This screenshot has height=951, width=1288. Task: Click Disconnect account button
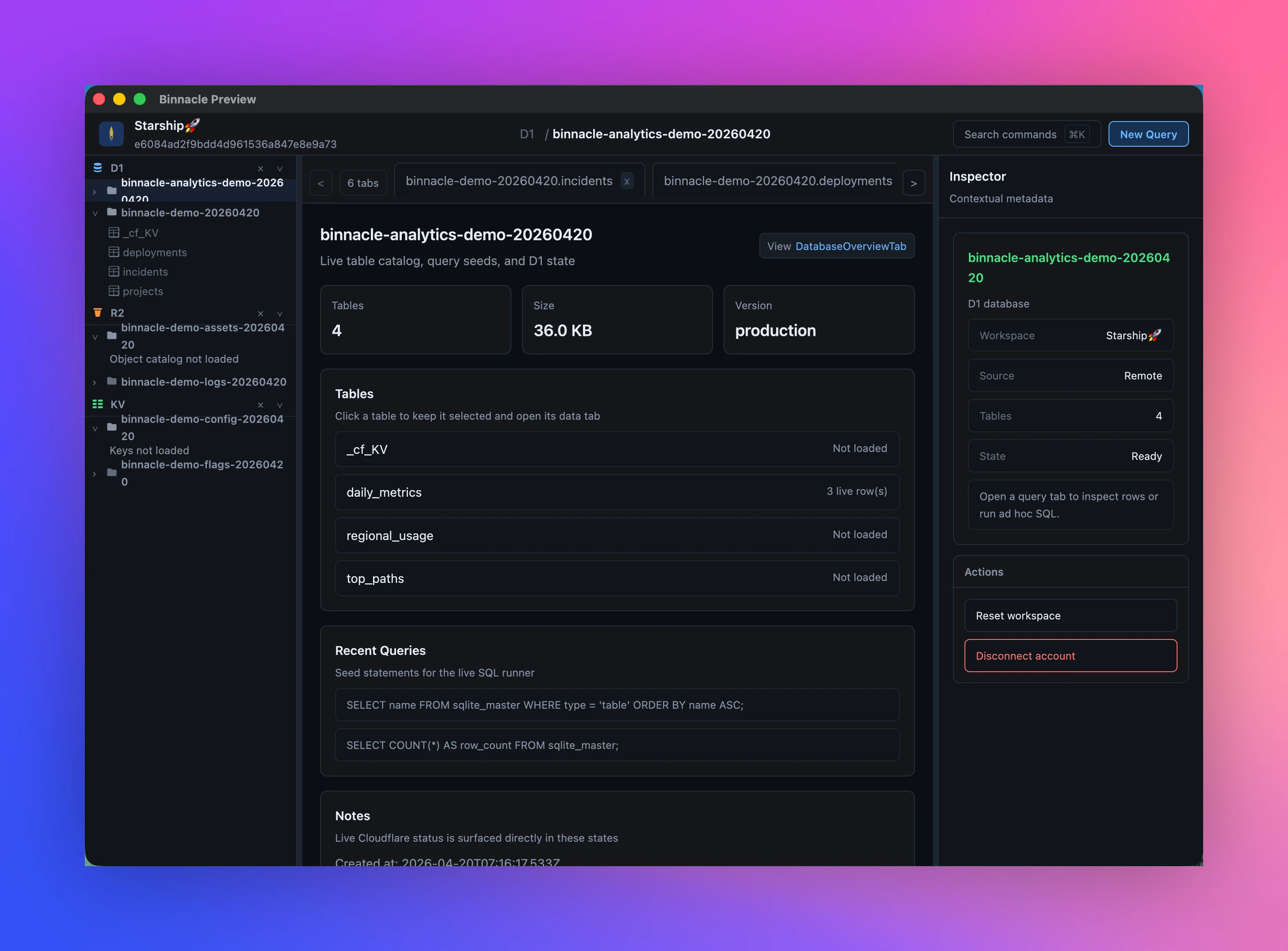1071,656
